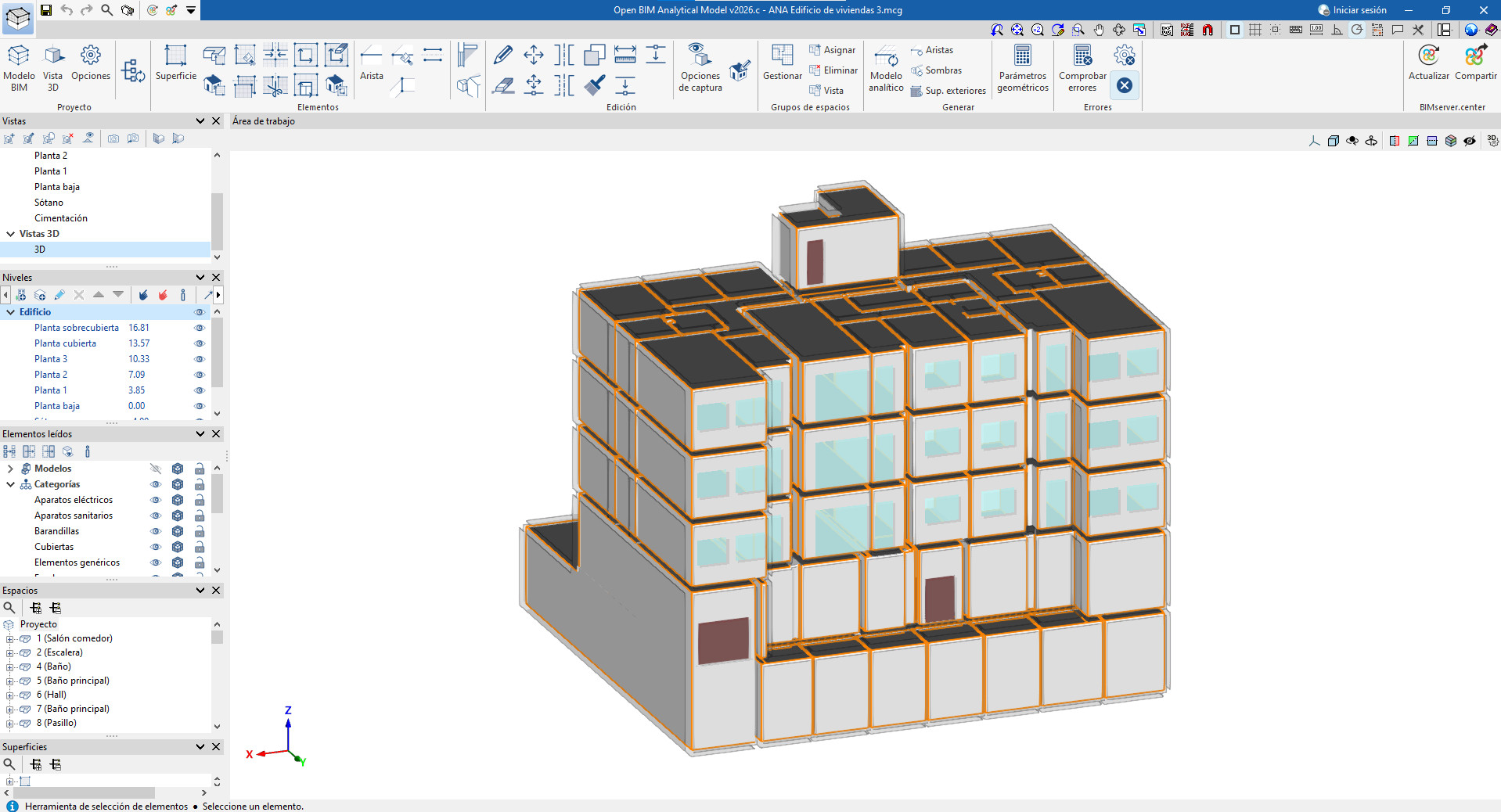Viewport: 1501px width, 812px height.
Task: Select the Planta baja view
Action: click(56, 187)
